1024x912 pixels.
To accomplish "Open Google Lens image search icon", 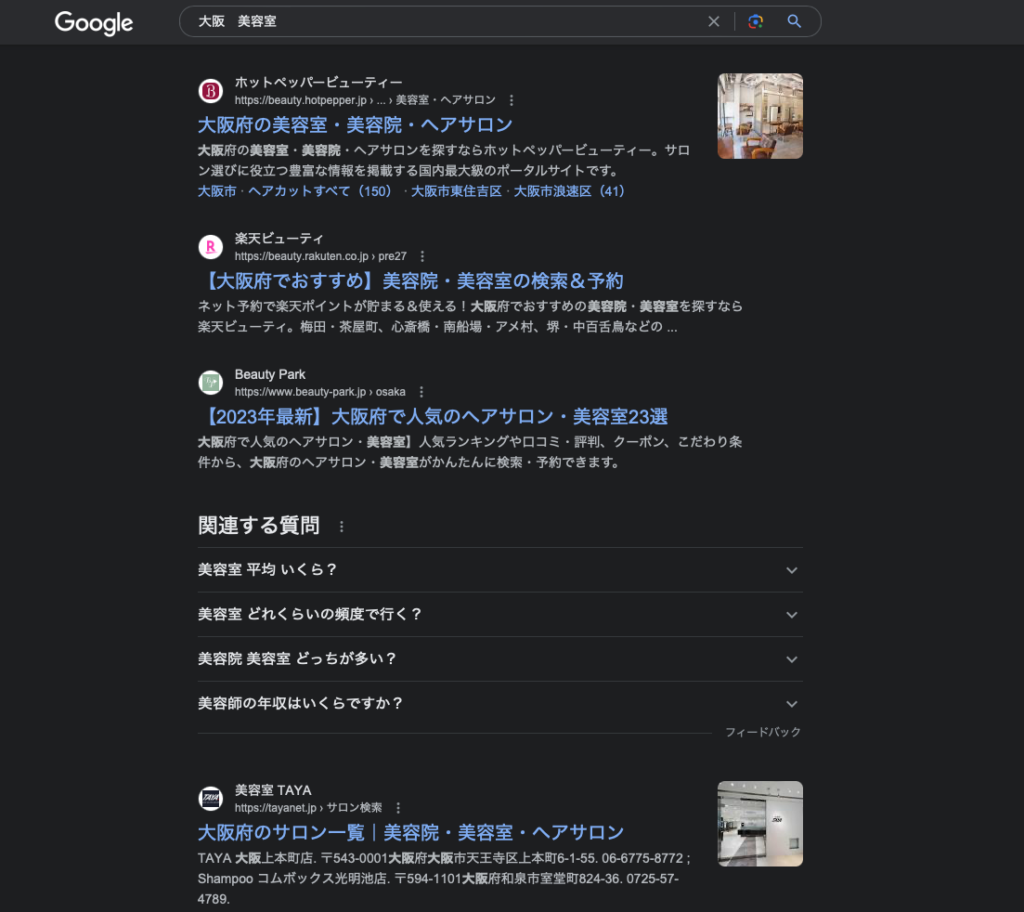I will pyautogui.click(x=756, y=22).
